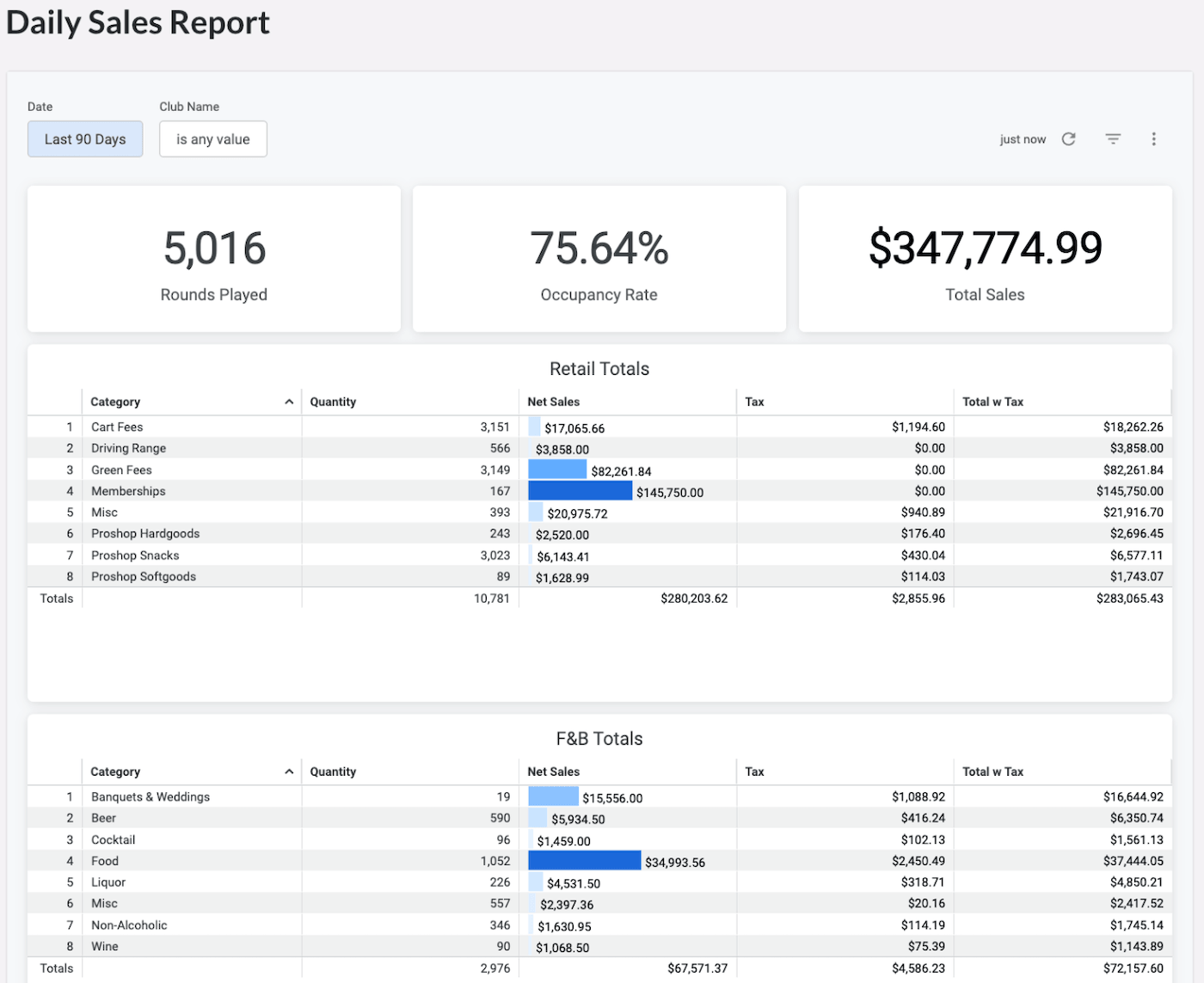
Task: Click the $34,993.56 Food net sales value
Action: pos(675,863)
